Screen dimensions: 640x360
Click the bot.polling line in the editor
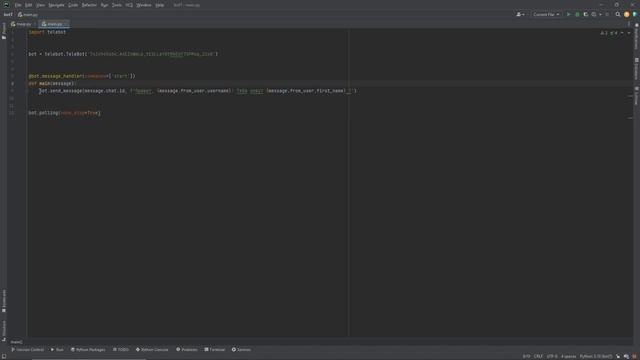pos(64,113)
